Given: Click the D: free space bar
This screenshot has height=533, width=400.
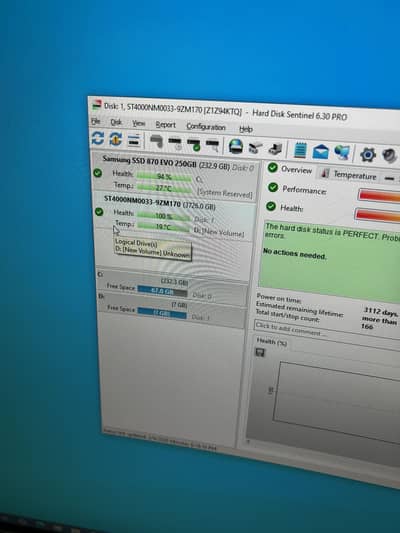Looking at the screenshot, I should pos(162,313).
